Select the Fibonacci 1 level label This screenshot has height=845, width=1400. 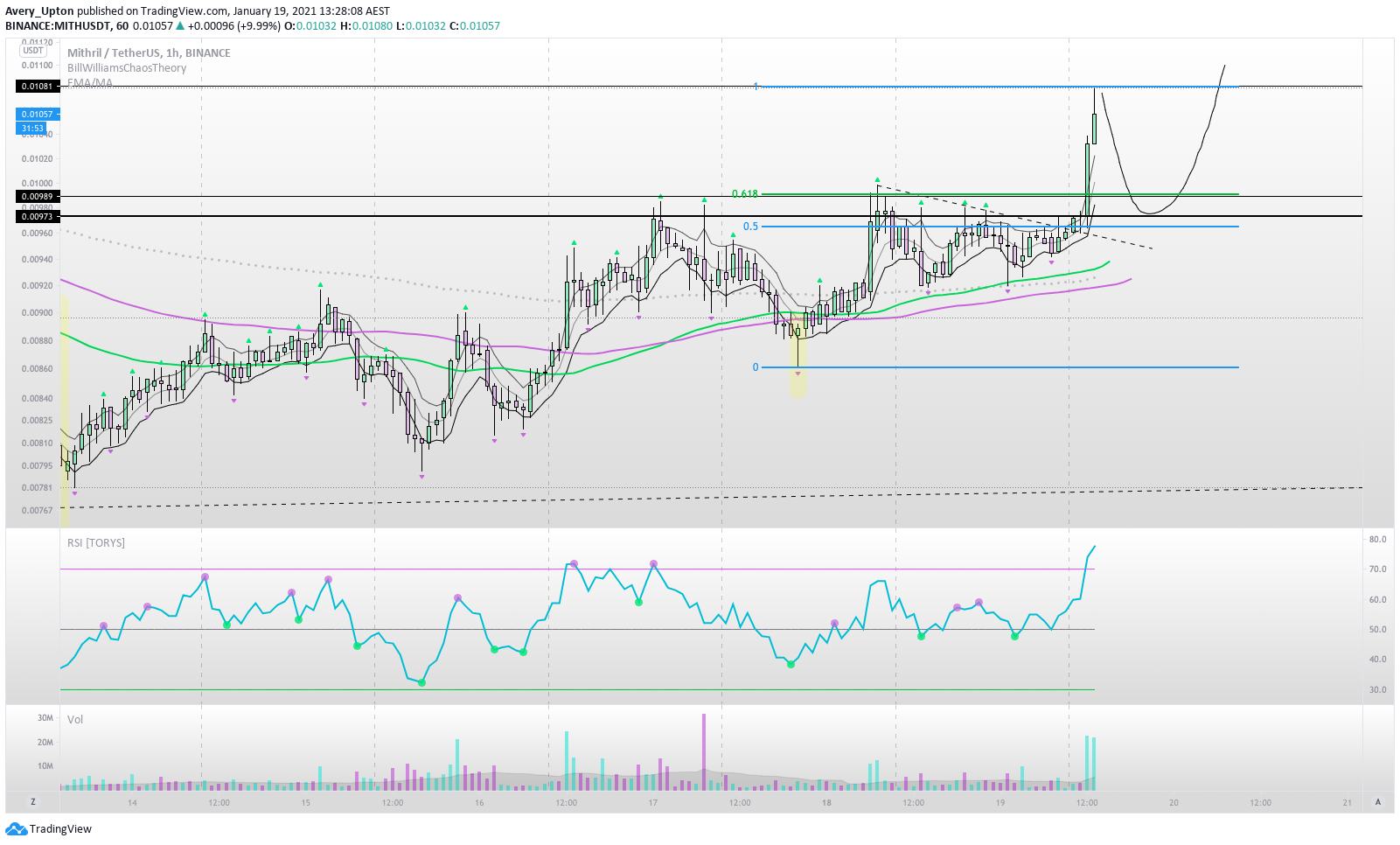756,87
